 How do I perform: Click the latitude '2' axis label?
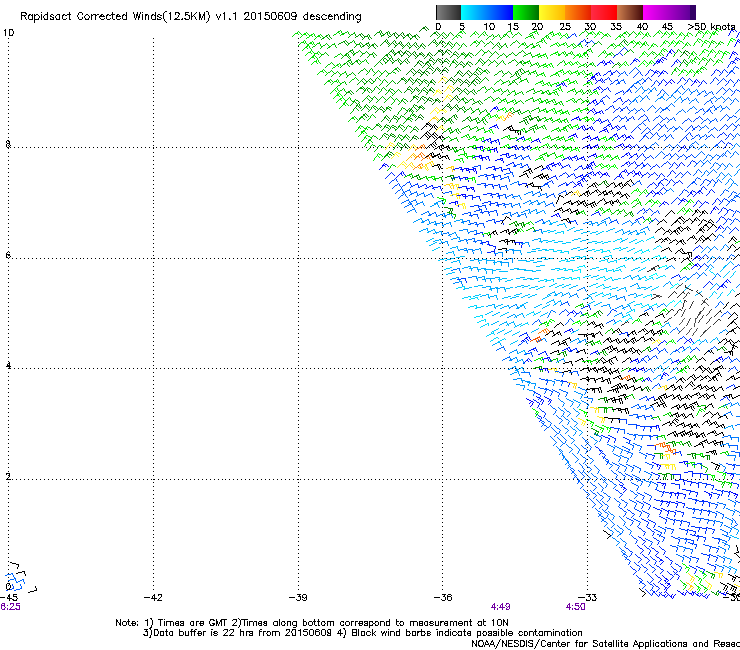tap(8, 476)
